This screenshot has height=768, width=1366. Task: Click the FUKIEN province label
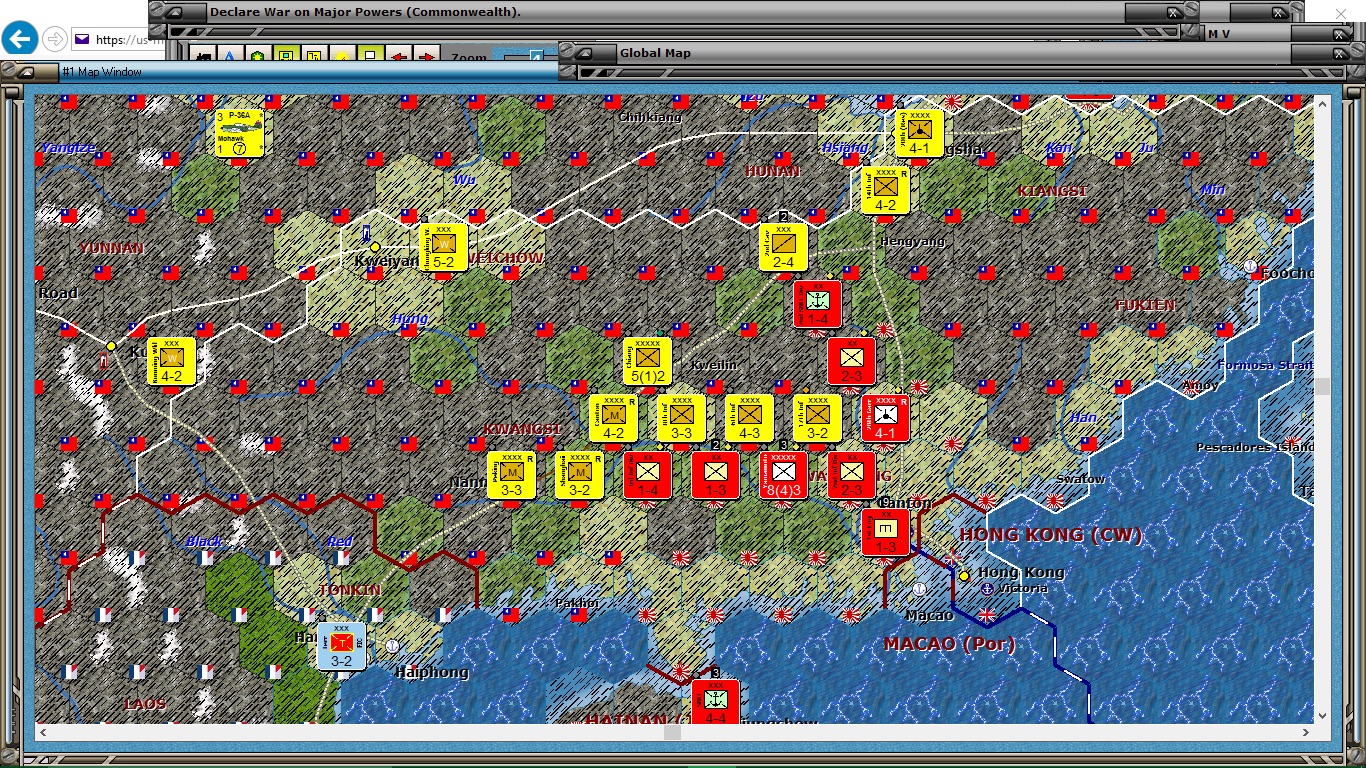[x=1146, y=305]
